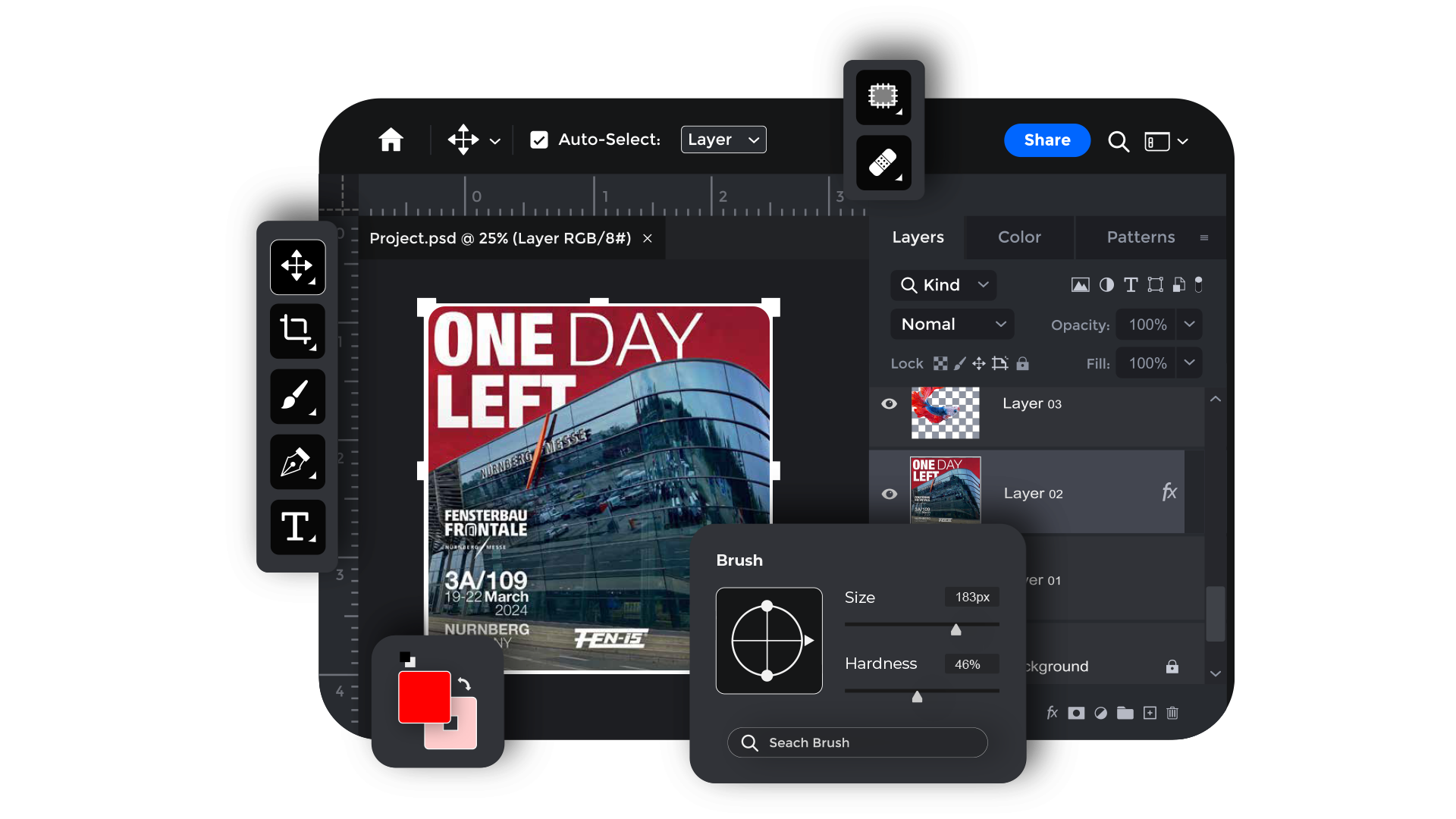1456x819 pixels.
Task: Toggle the Auto-Select checkbox
Action: [539, 140]
